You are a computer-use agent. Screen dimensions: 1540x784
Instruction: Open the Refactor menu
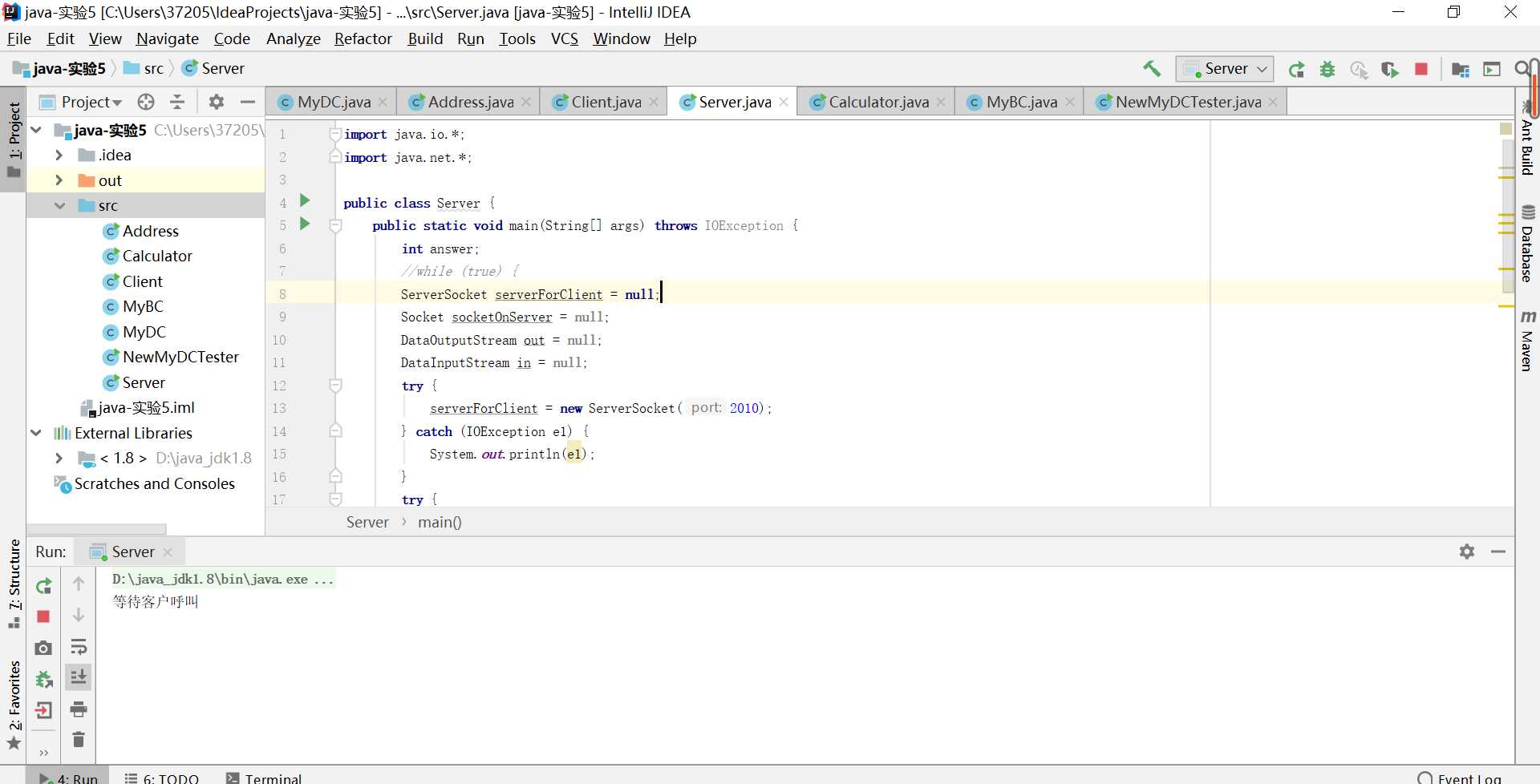[x=363, y=38]
